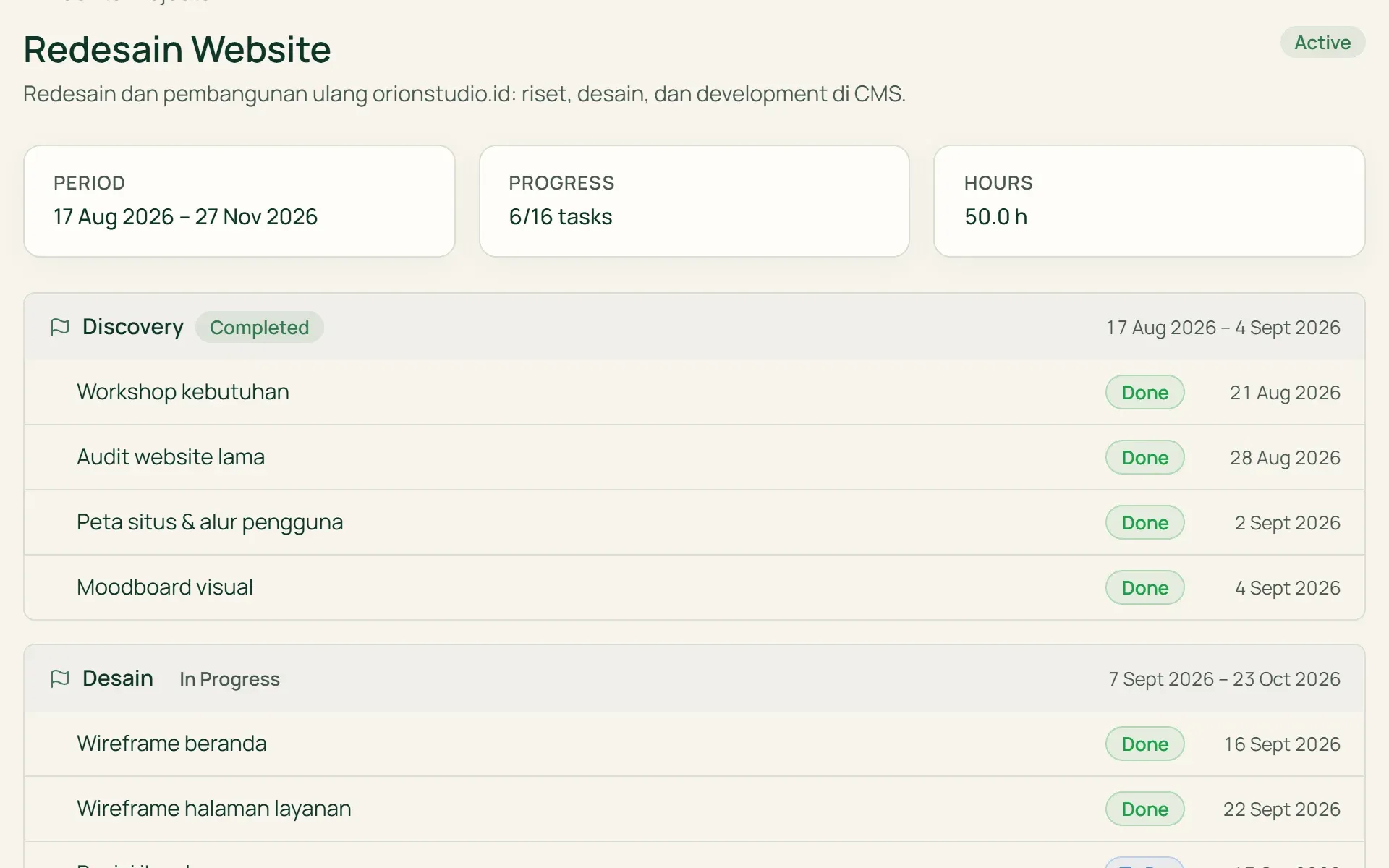This screenshot has width=1389, height=868.
Task: Click the Discovery milestone title
Action: tap(133, 327)
